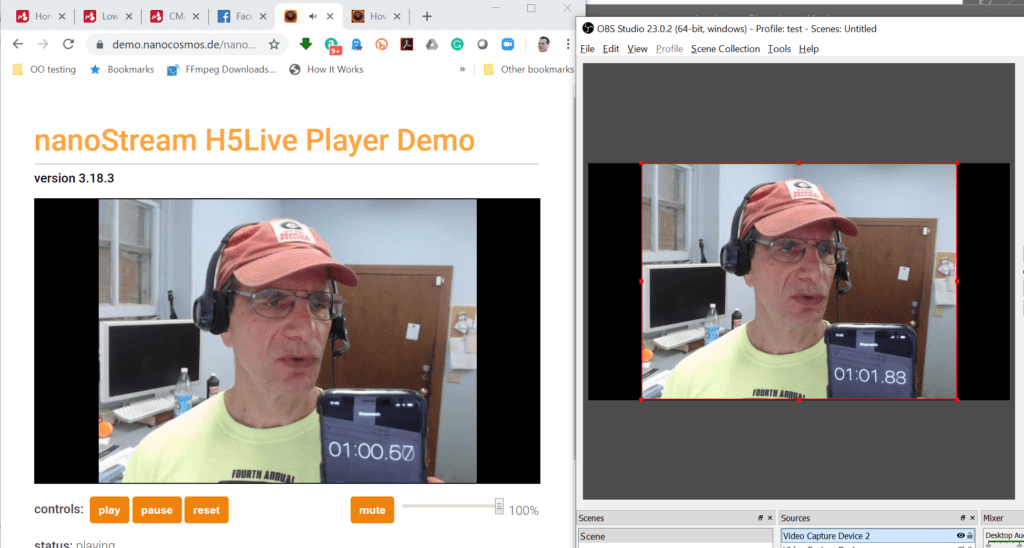Select Scene in the OBS Scenes list
This screenshot has width=1024, height=548.
(x=675, y=537)
